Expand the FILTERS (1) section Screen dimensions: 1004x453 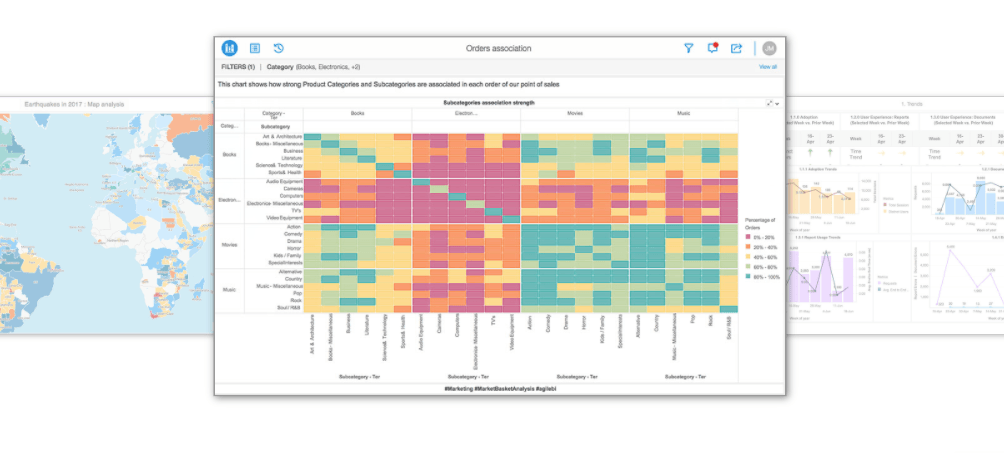point(238,67)
